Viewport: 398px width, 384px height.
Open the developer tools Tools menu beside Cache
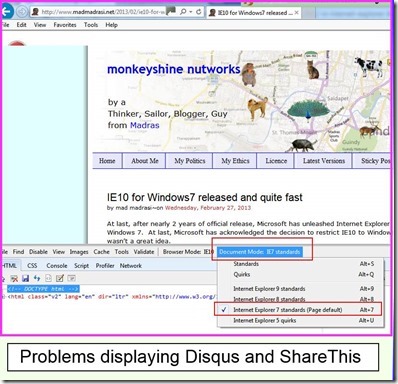122,252
